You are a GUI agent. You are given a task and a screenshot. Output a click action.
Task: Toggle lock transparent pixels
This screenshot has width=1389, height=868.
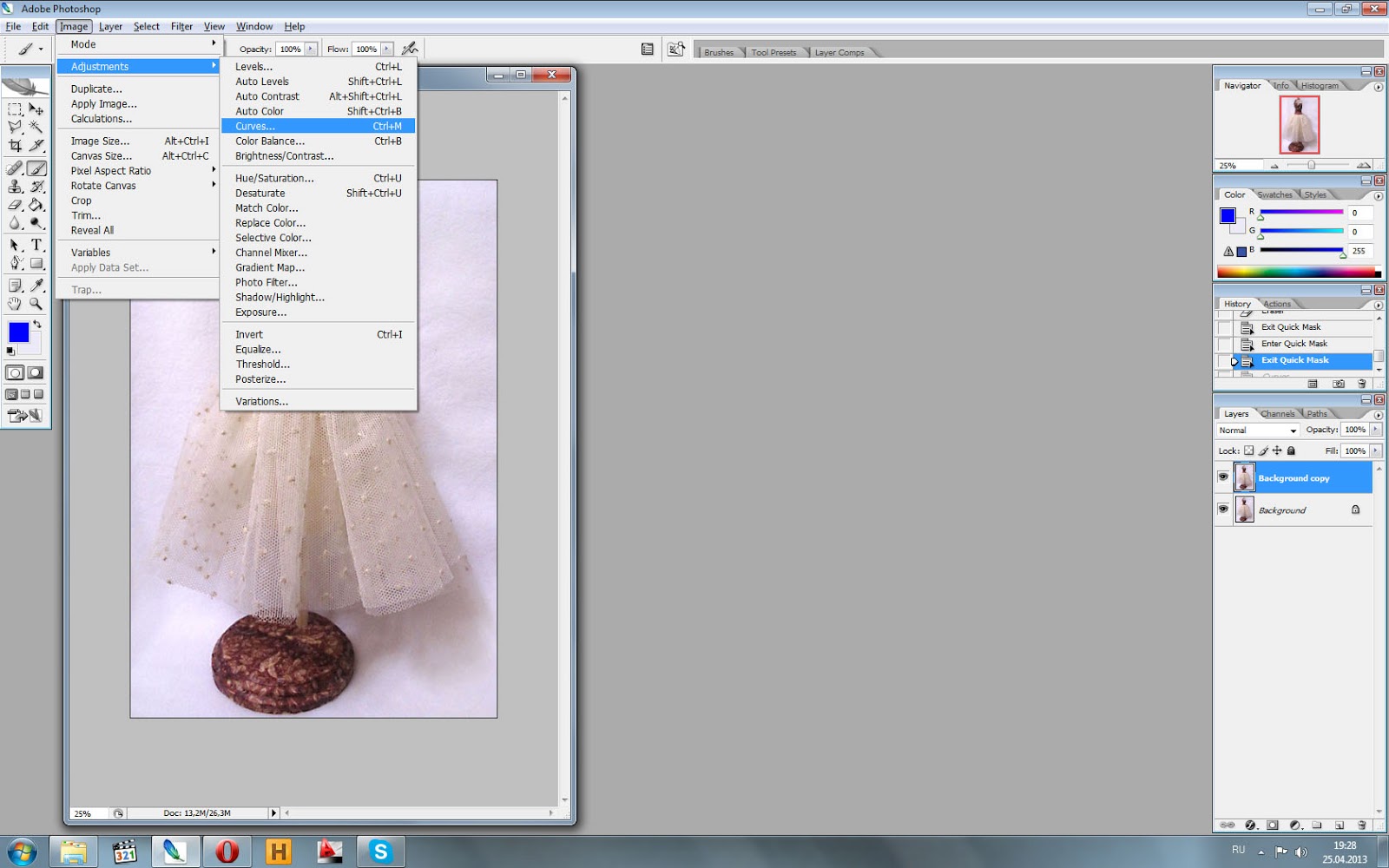tap(1248, 450)
